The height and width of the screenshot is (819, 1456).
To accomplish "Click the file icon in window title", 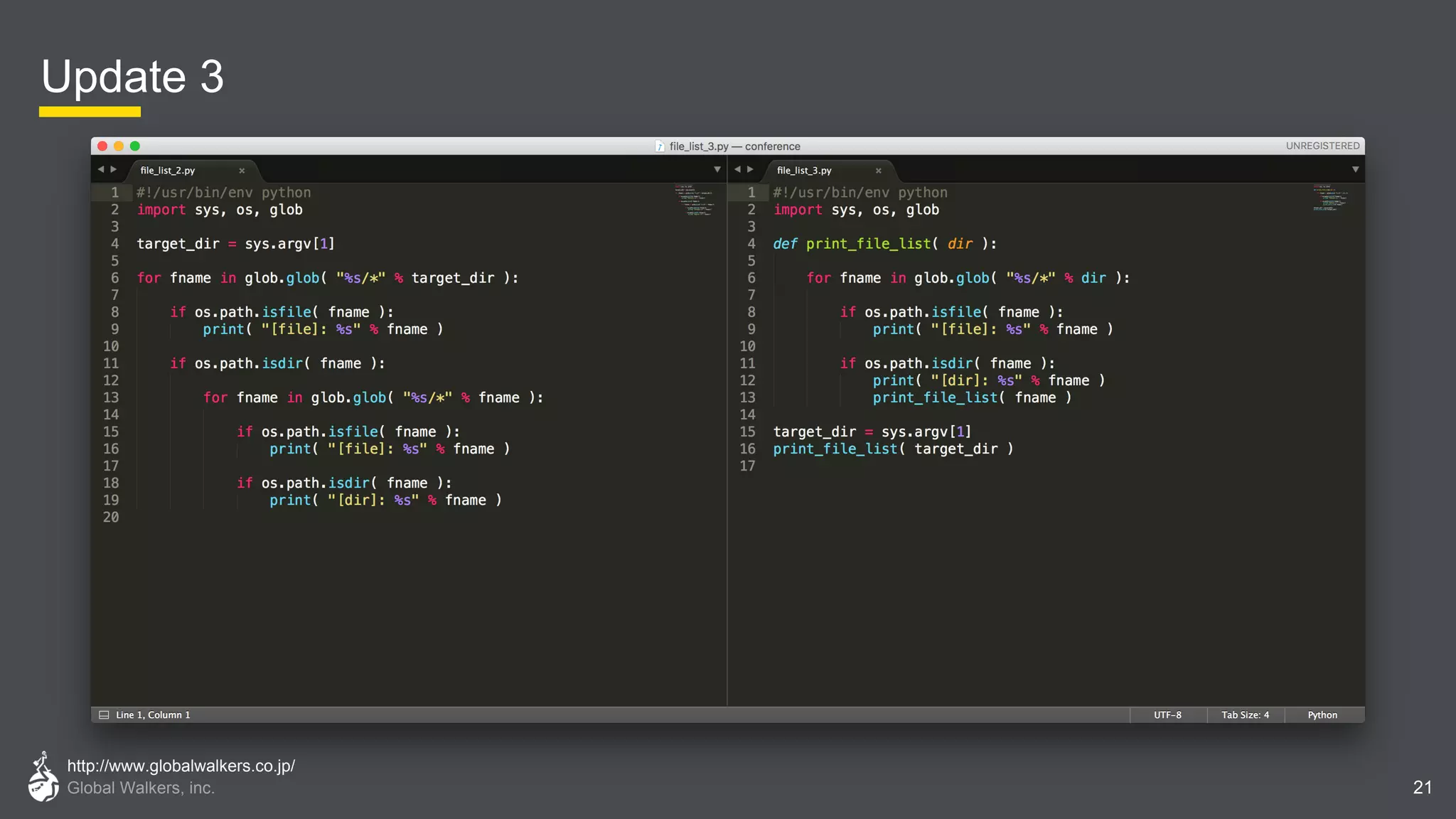I will point(660,146).
